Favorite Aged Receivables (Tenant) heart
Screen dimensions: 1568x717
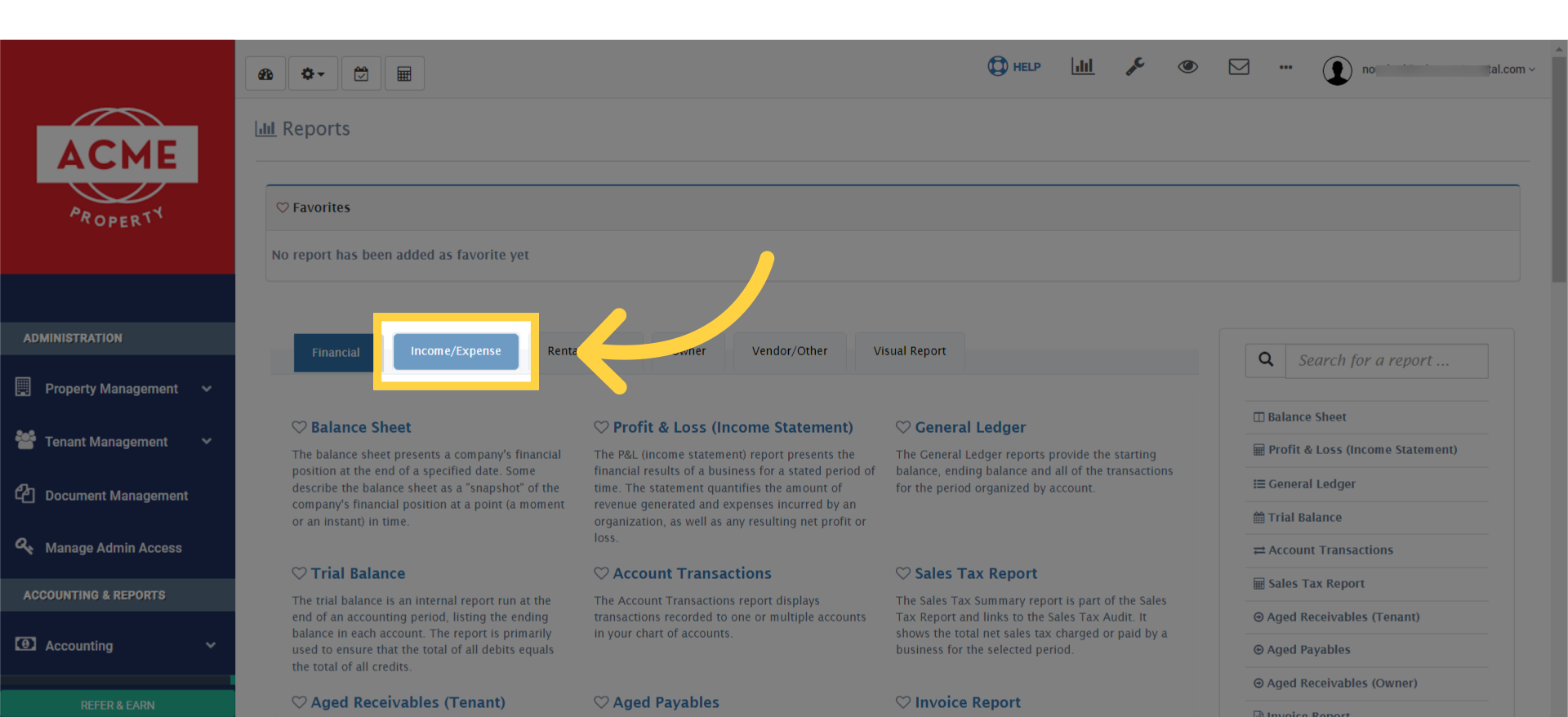[299, 702]
